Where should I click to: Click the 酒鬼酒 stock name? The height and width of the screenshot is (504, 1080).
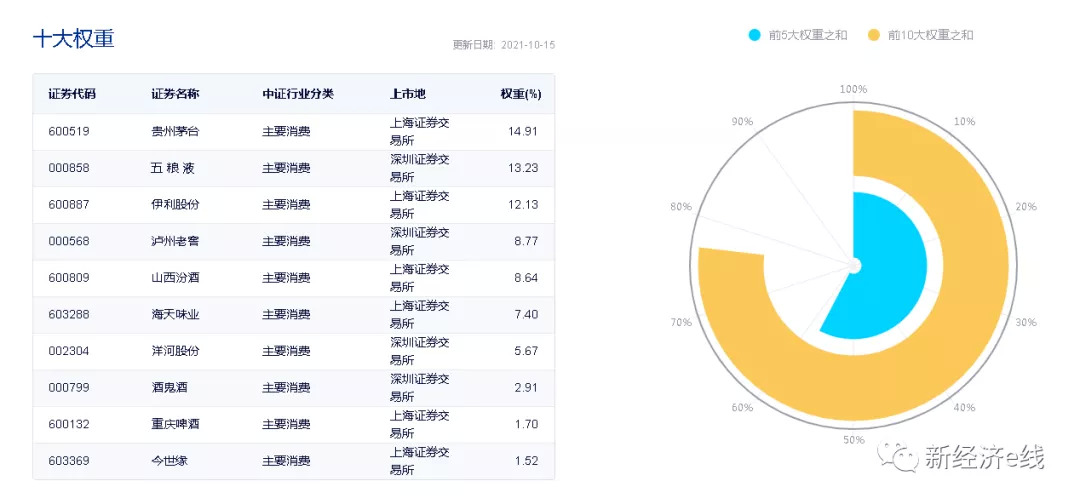click(x=169, y=387)
